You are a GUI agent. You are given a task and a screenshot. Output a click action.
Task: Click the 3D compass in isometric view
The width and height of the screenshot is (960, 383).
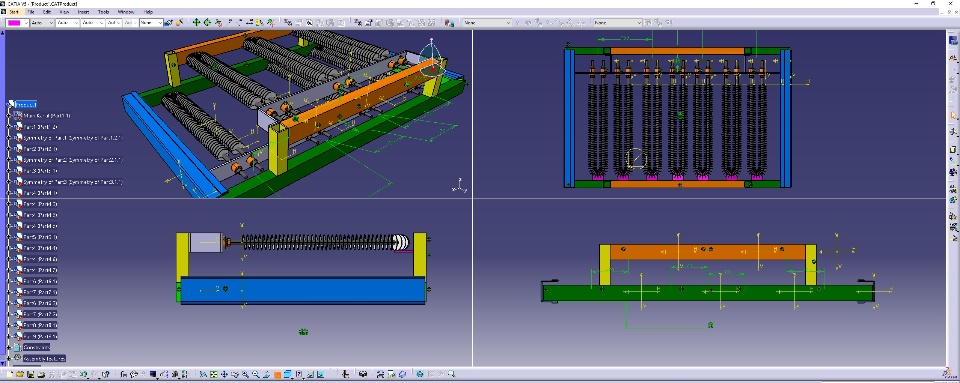click(x=432, y=59)
